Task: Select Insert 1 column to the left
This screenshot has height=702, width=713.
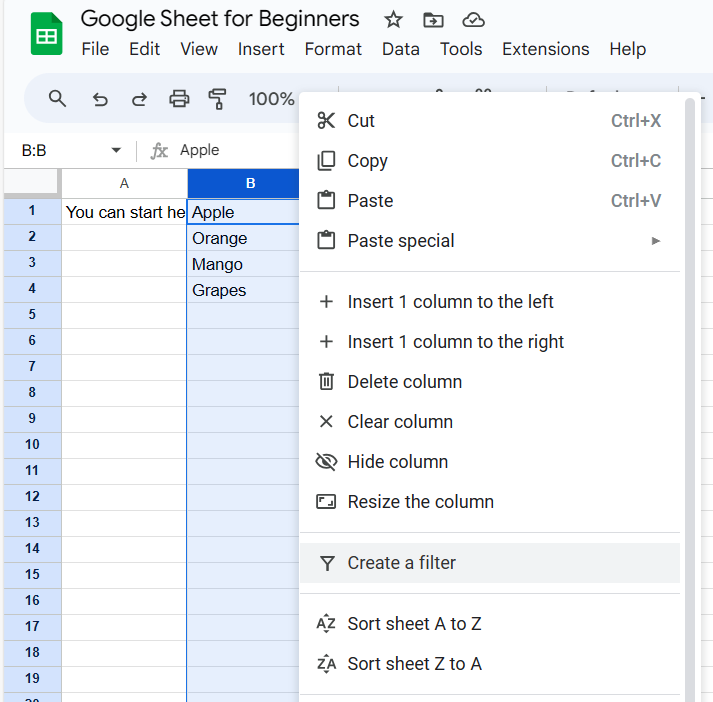Action: 490,302
